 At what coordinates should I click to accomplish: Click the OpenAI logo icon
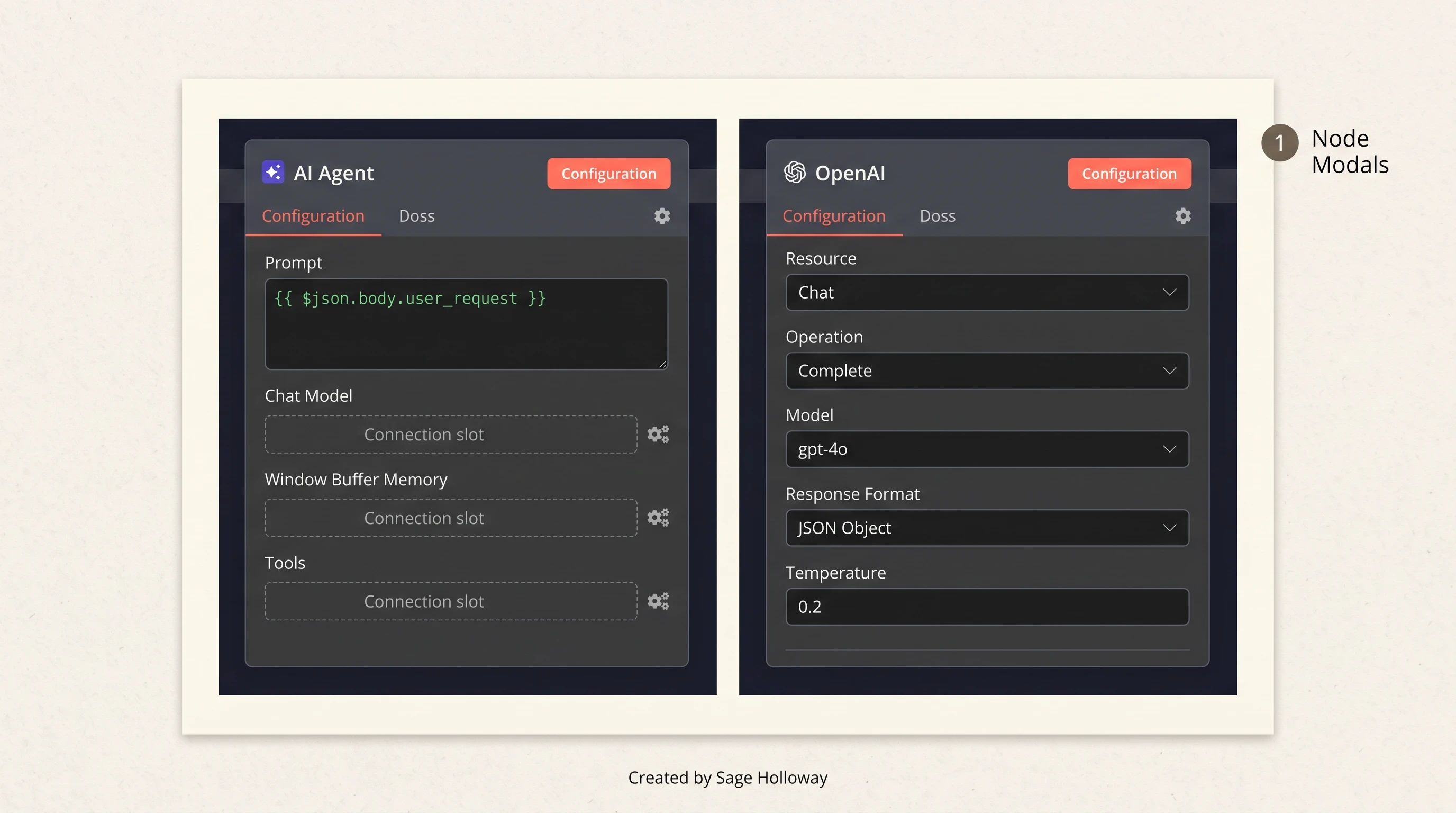click(x=795, y=173)
